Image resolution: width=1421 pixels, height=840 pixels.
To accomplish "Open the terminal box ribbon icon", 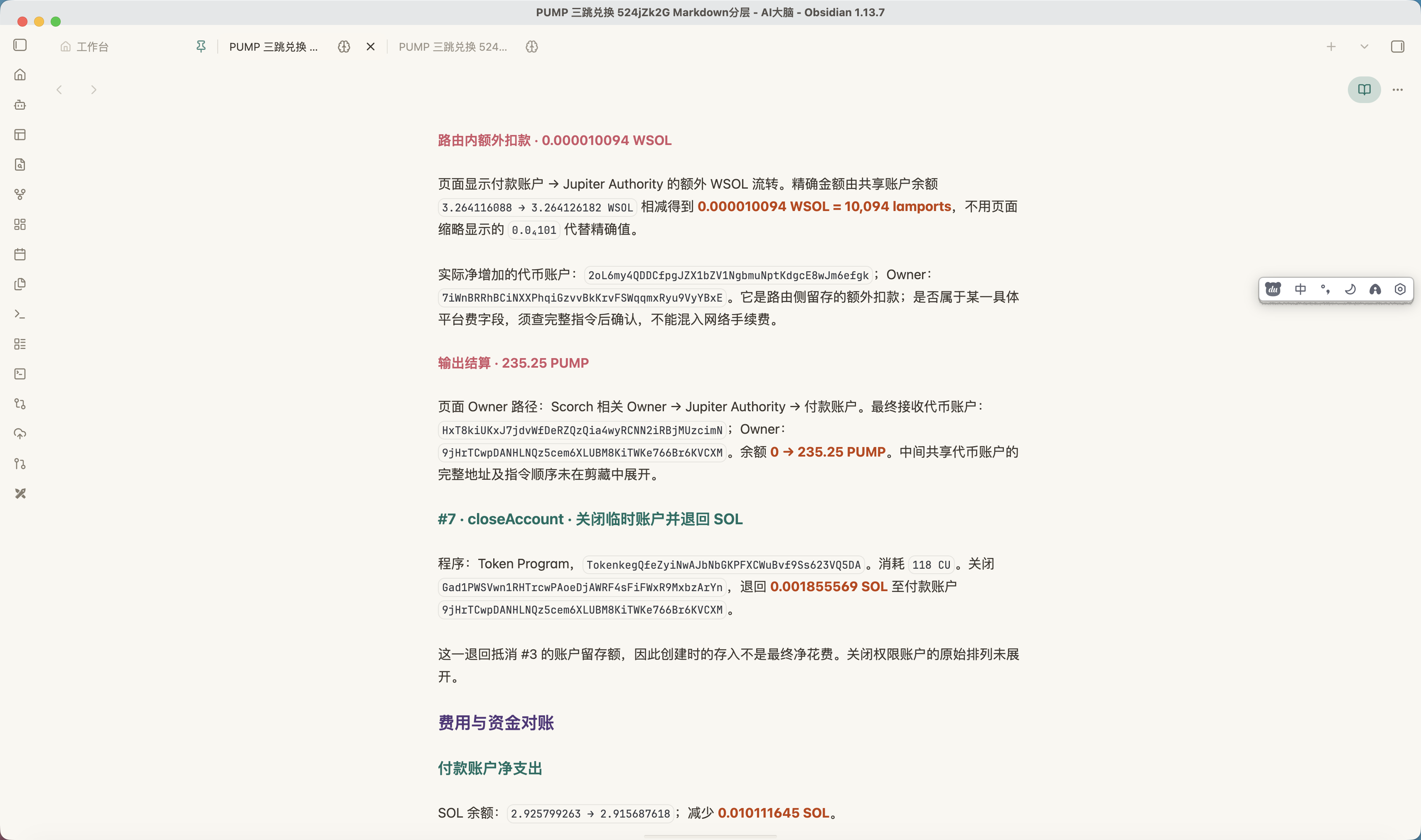I will click(20, 373).
